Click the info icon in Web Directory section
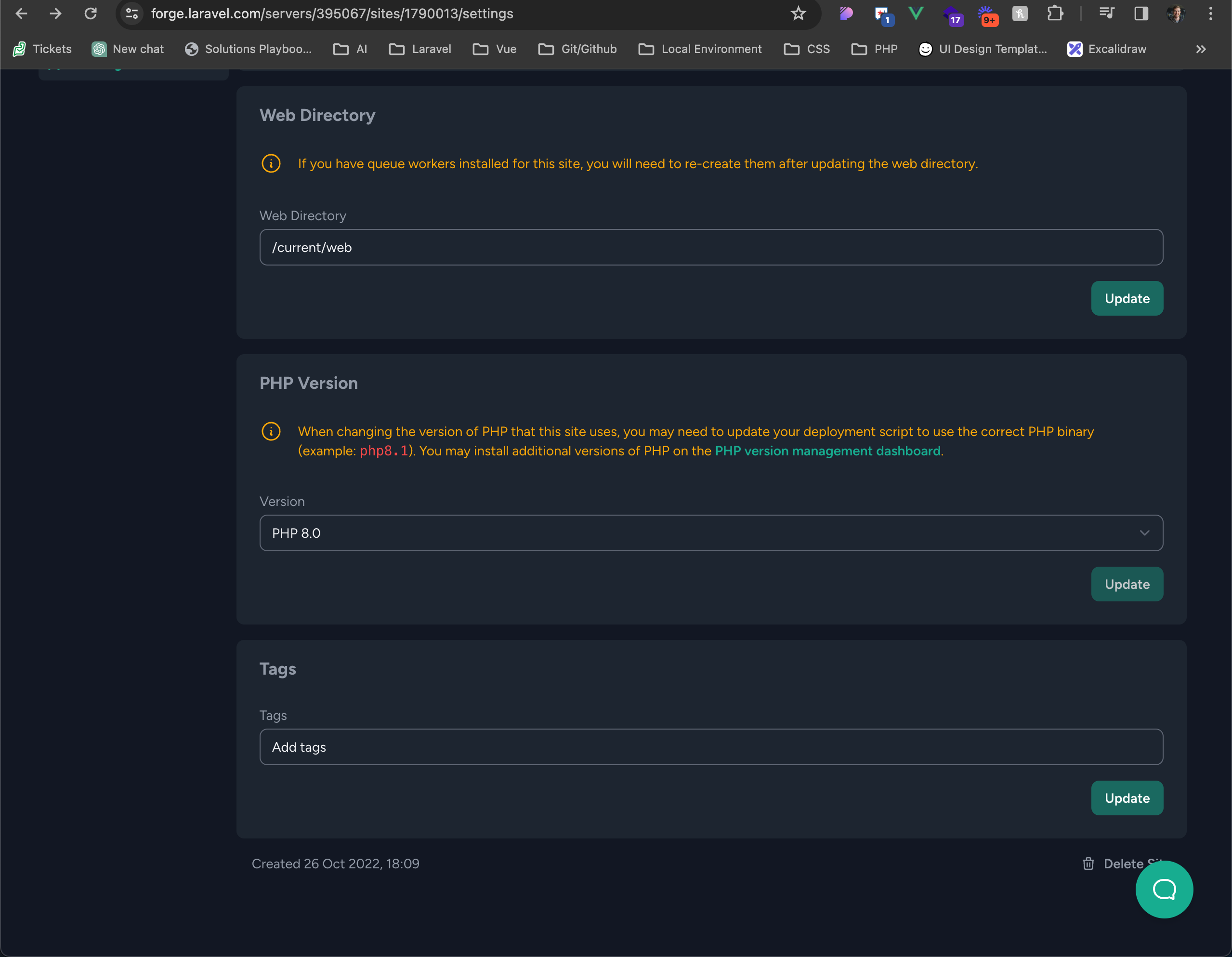The width and height of the screenshot is (1232, 957). point(271,164)
